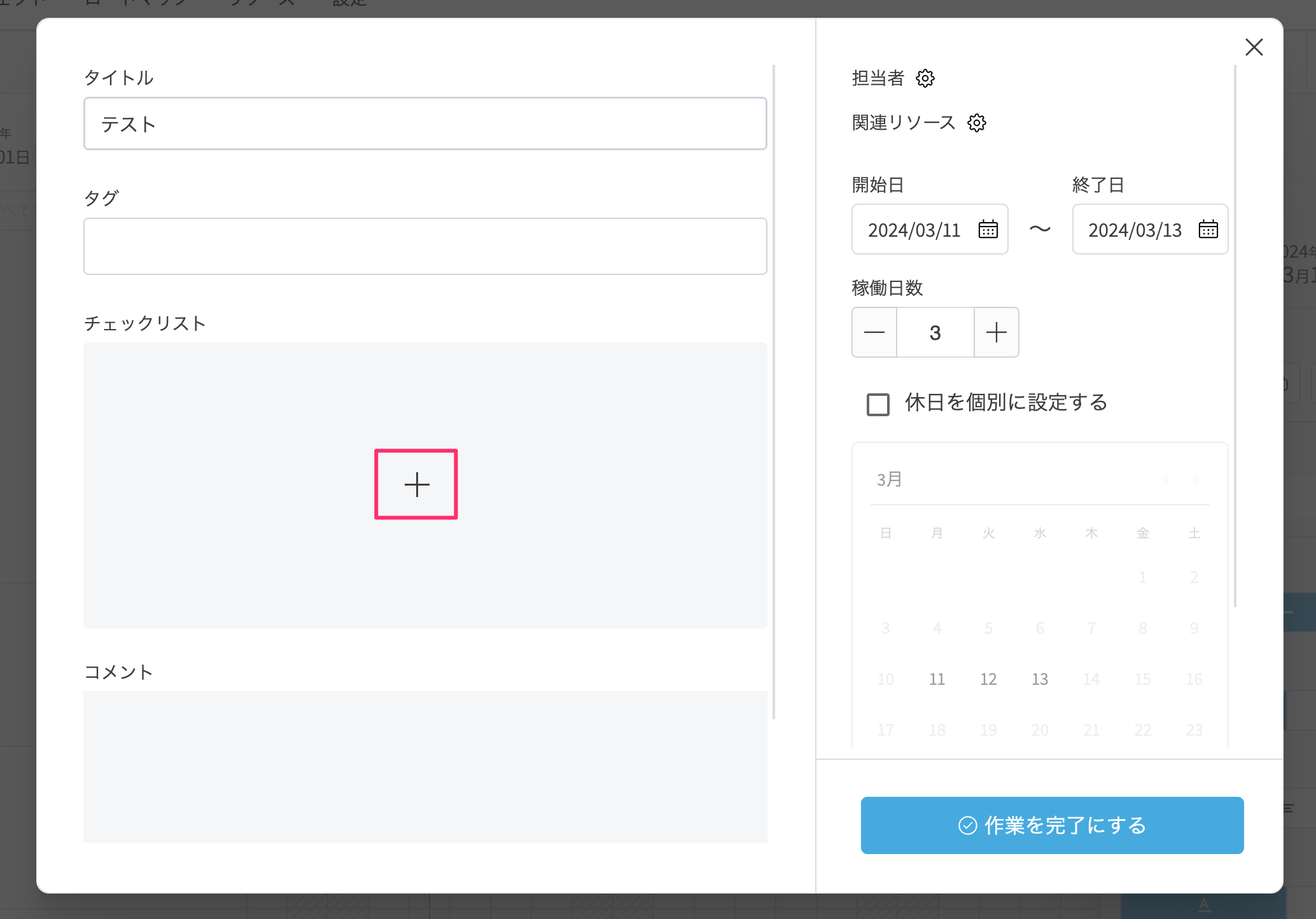Enable 休日を個別に設定する checkbox

[x=878, y=404]
